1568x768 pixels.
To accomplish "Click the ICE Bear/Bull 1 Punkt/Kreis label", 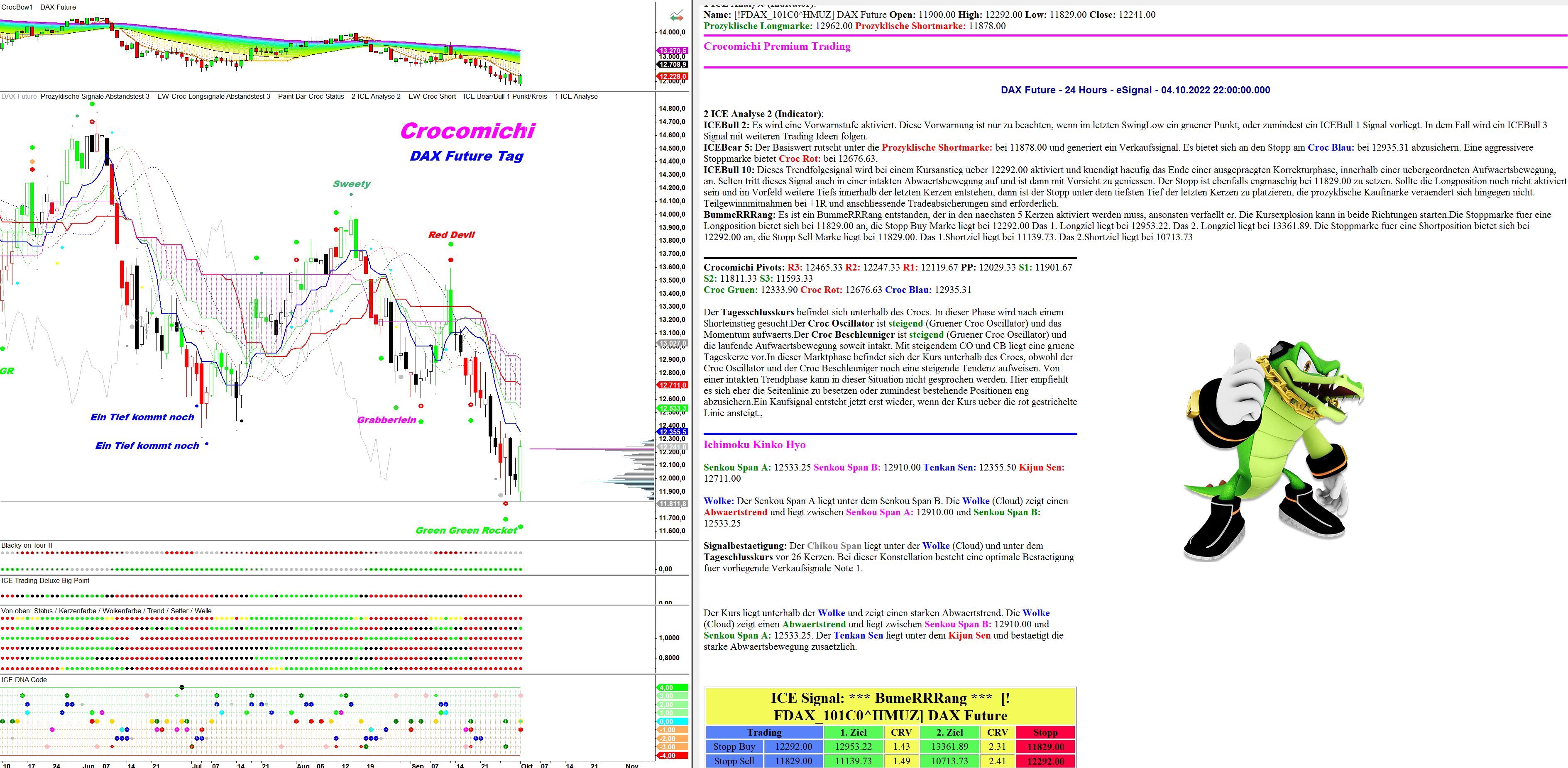I will (x=505, y=96).
